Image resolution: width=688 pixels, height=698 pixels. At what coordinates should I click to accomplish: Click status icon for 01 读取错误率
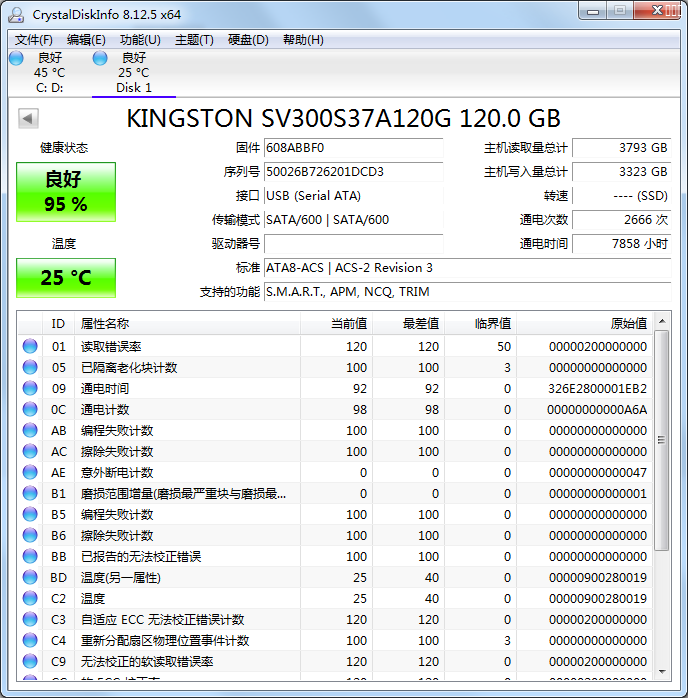click(30, 346)
